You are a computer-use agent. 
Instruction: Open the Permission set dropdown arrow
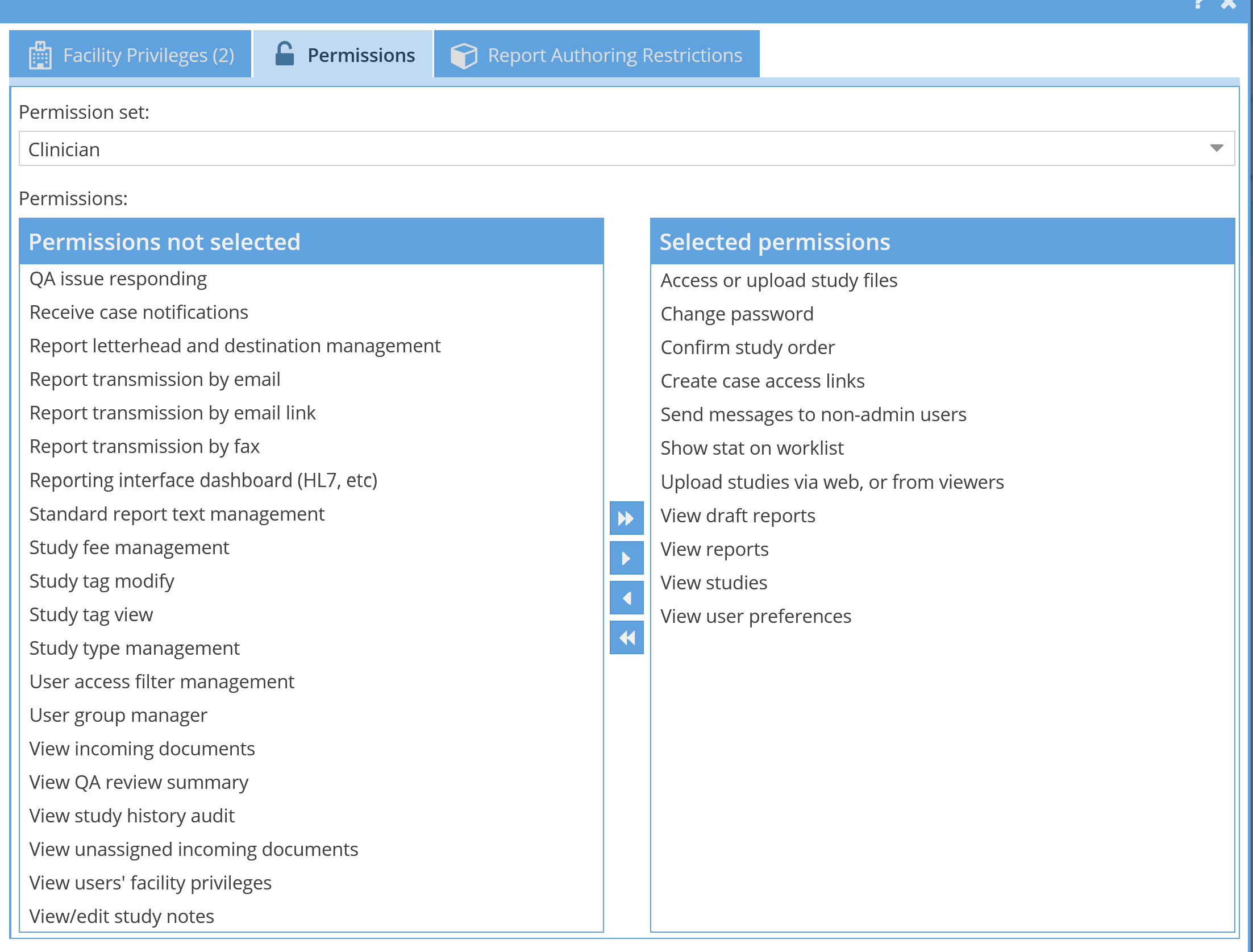click(1216, 148)
